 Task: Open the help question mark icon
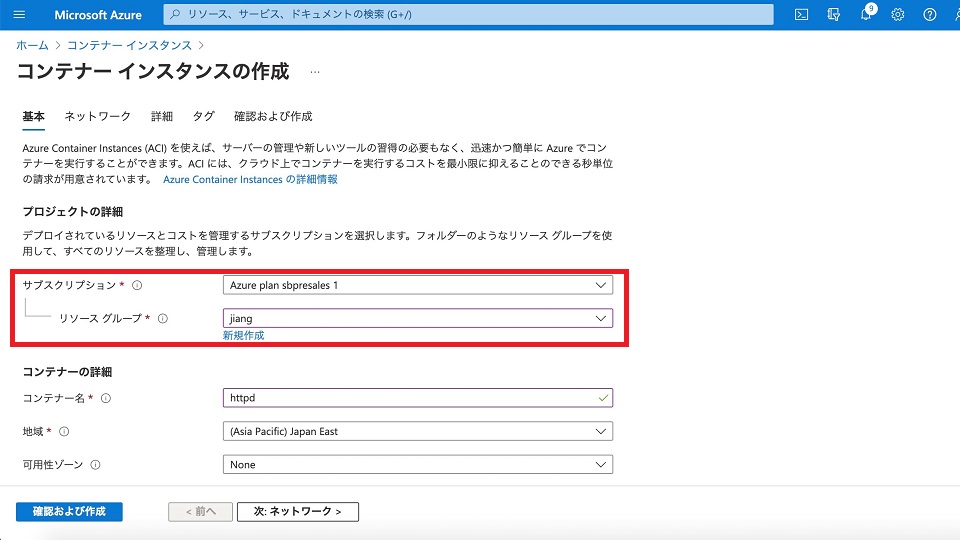(930, 15)
